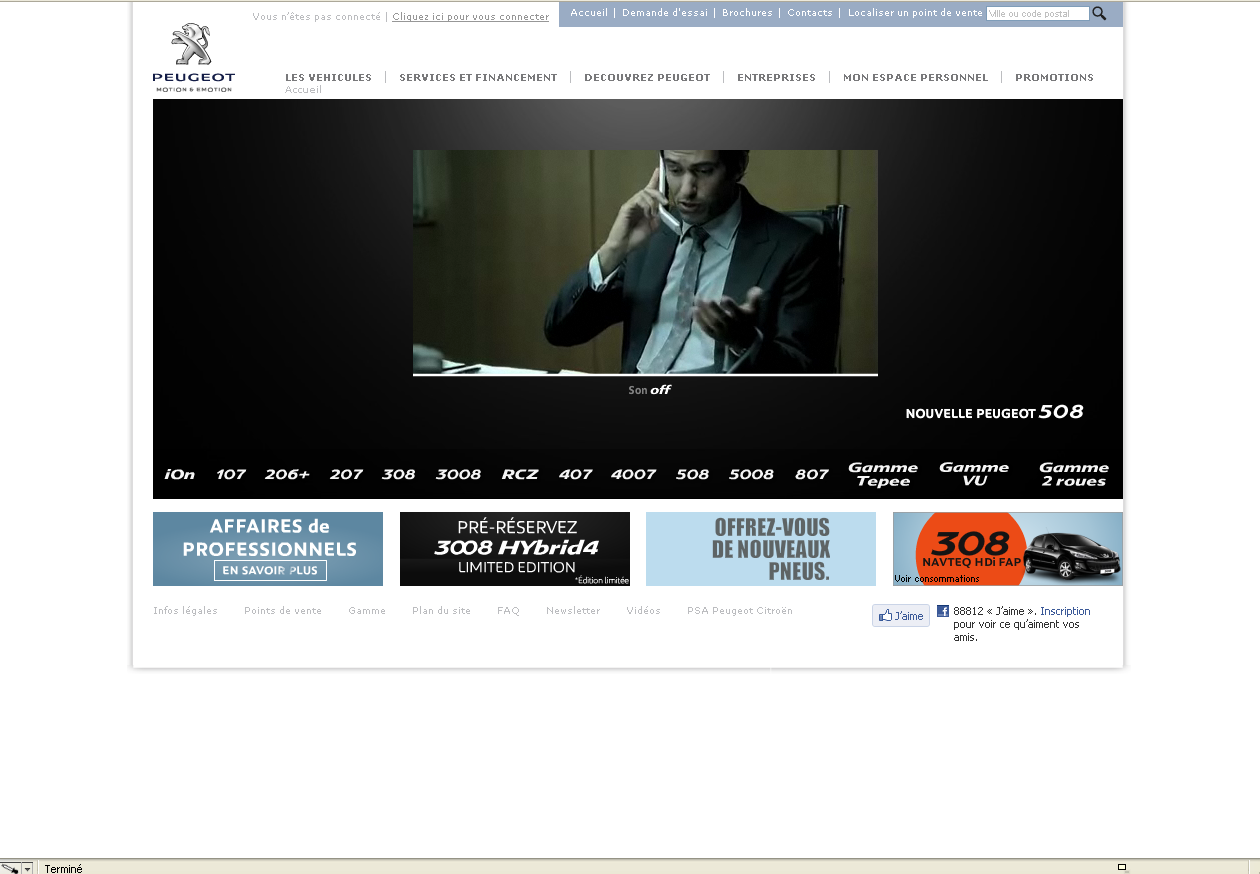Open Contacts link
This screenshot has height=874, width=1260.
pyautogui.click(x=810, y=13)
